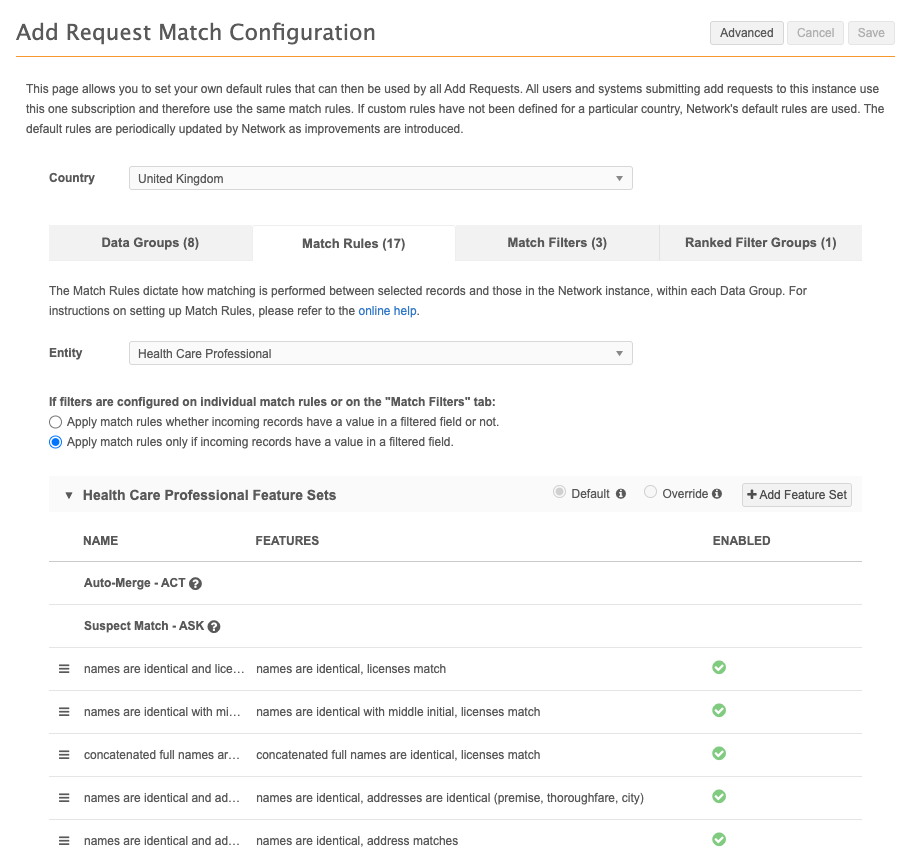Switch to the Data Groups tab
The height and width of the screenshot is (862, 900).
[150, 243]
